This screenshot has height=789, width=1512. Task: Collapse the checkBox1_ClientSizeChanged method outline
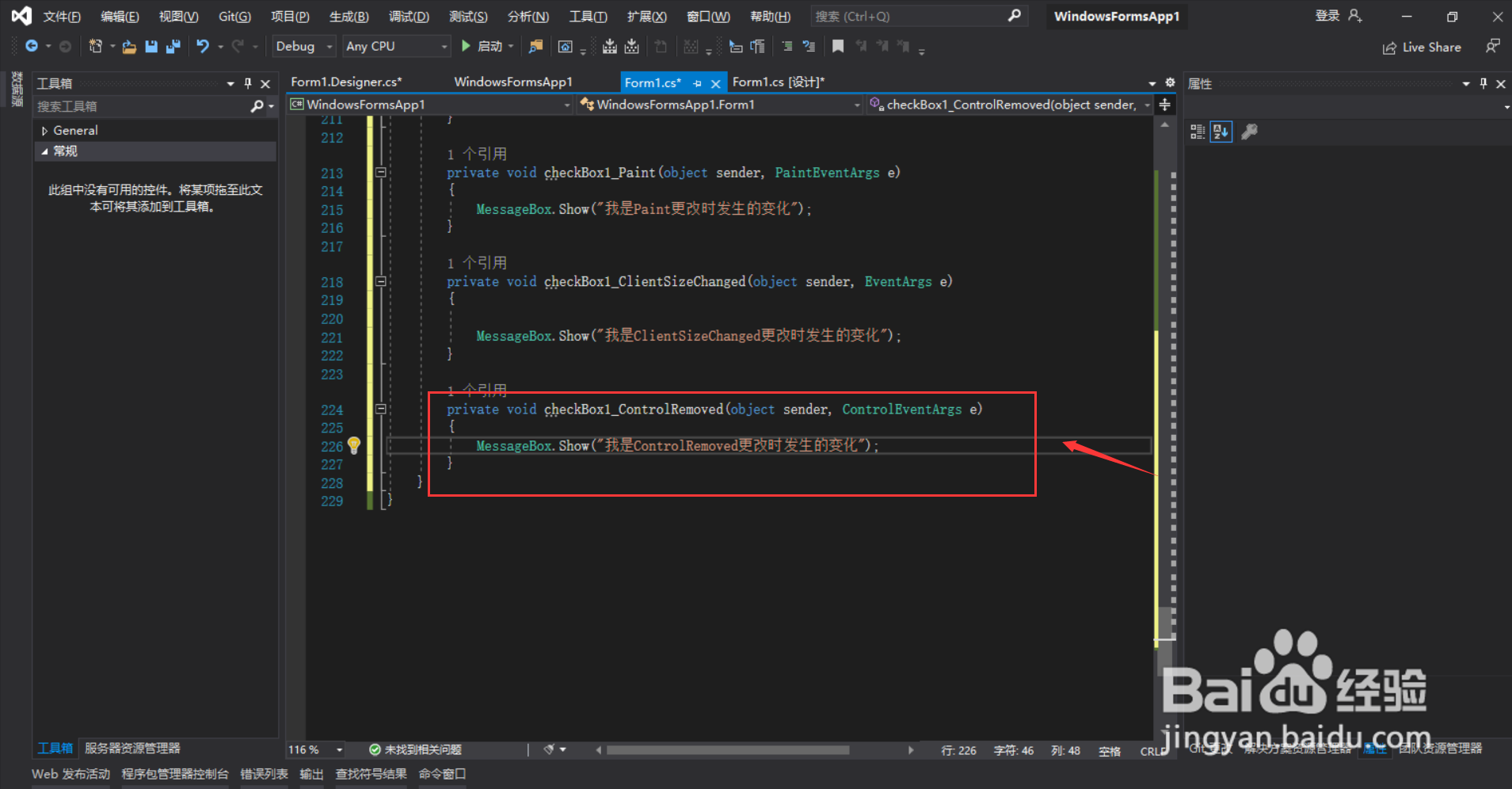[x=381, y=281]
